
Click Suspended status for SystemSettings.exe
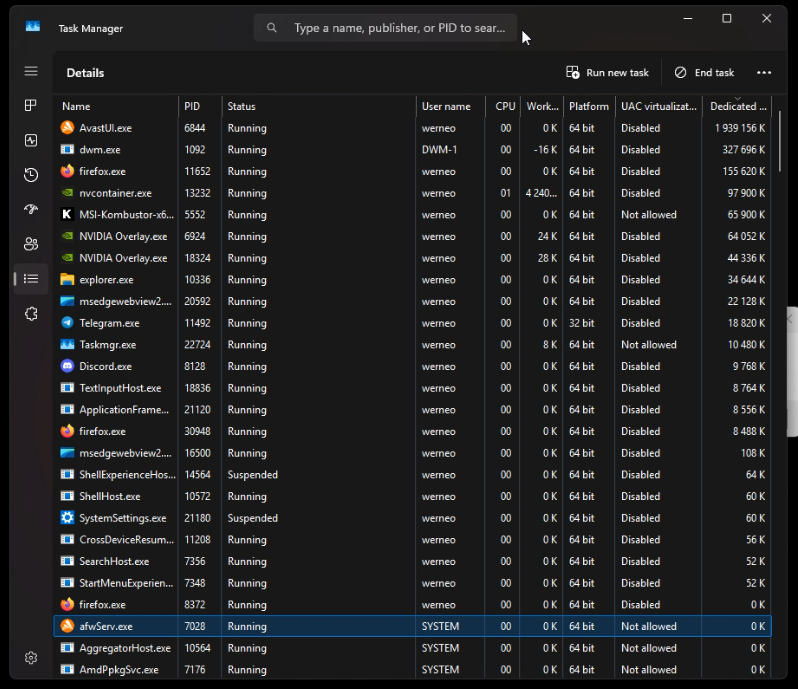[252, 518]
